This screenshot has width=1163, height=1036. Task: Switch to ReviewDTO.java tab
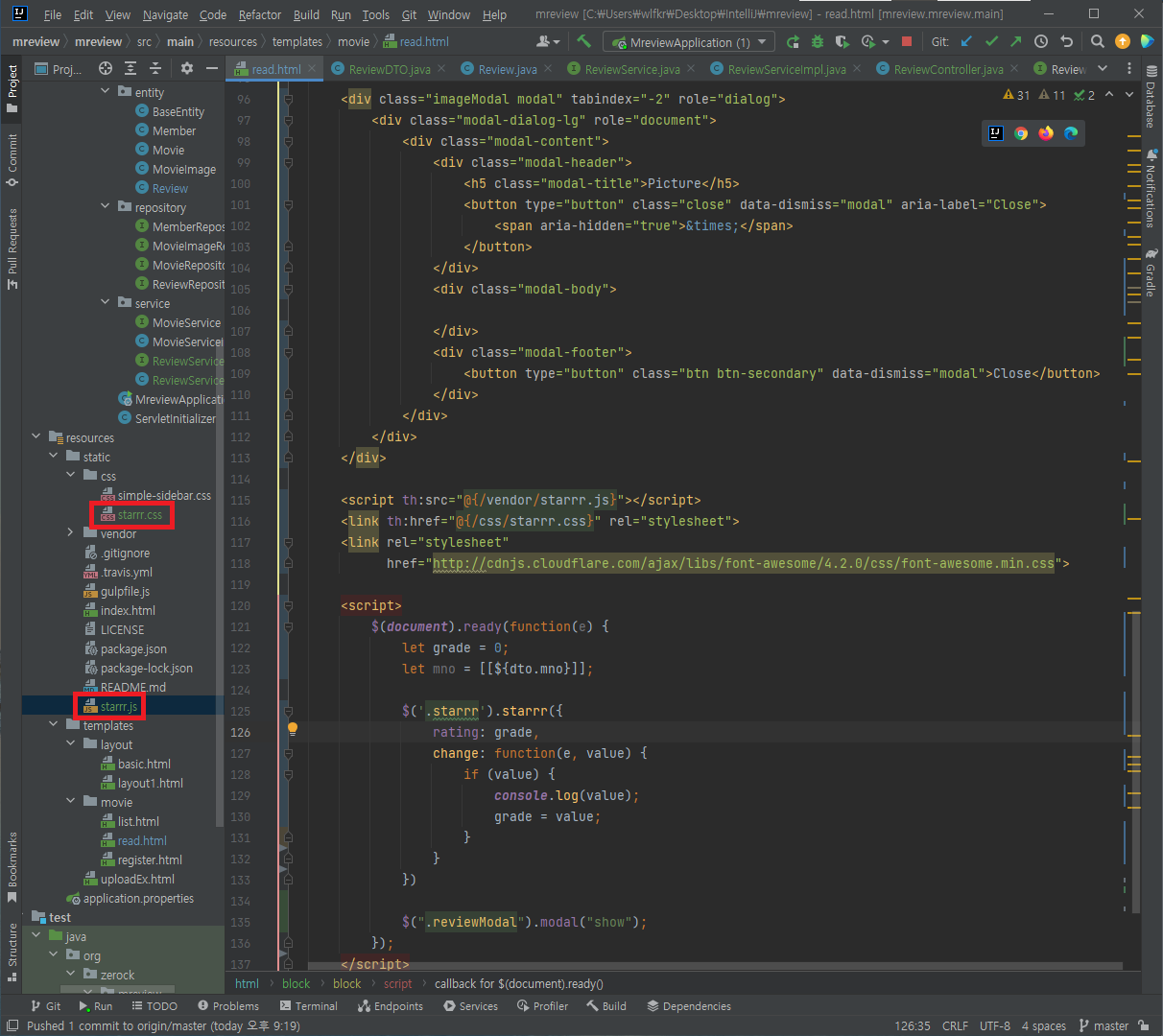coord(390,69)
